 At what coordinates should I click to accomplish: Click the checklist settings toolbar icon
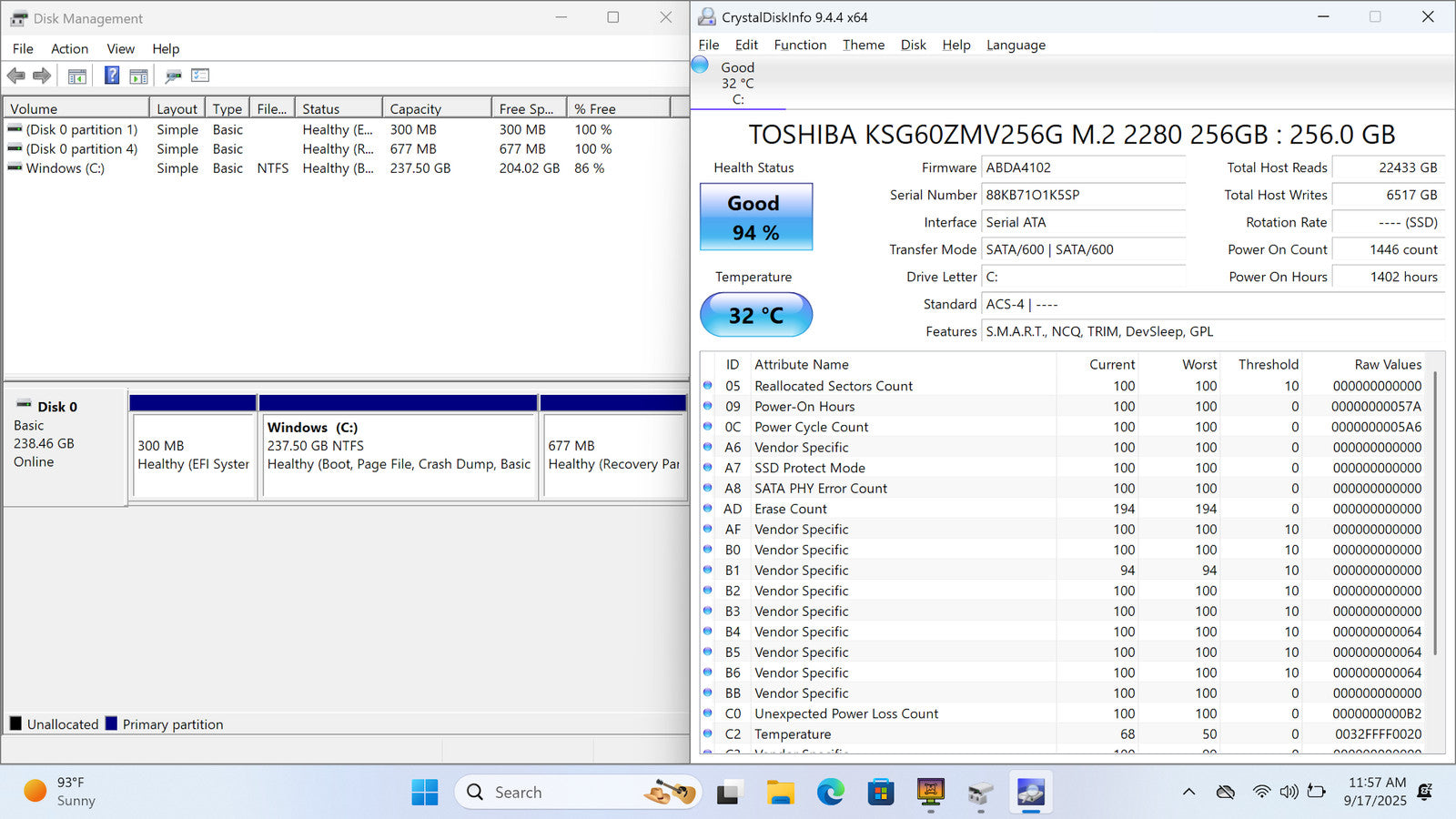200,76
